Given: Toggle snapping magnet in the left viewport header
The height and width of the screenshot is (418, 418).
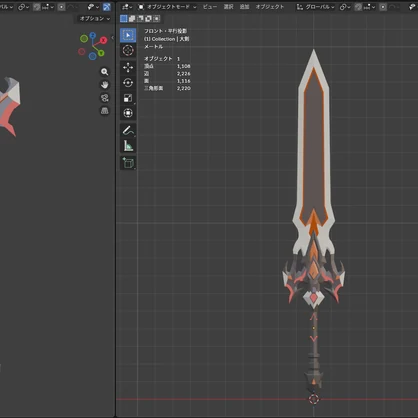Looking at the screenshot, I should click(x=37, y=7).
